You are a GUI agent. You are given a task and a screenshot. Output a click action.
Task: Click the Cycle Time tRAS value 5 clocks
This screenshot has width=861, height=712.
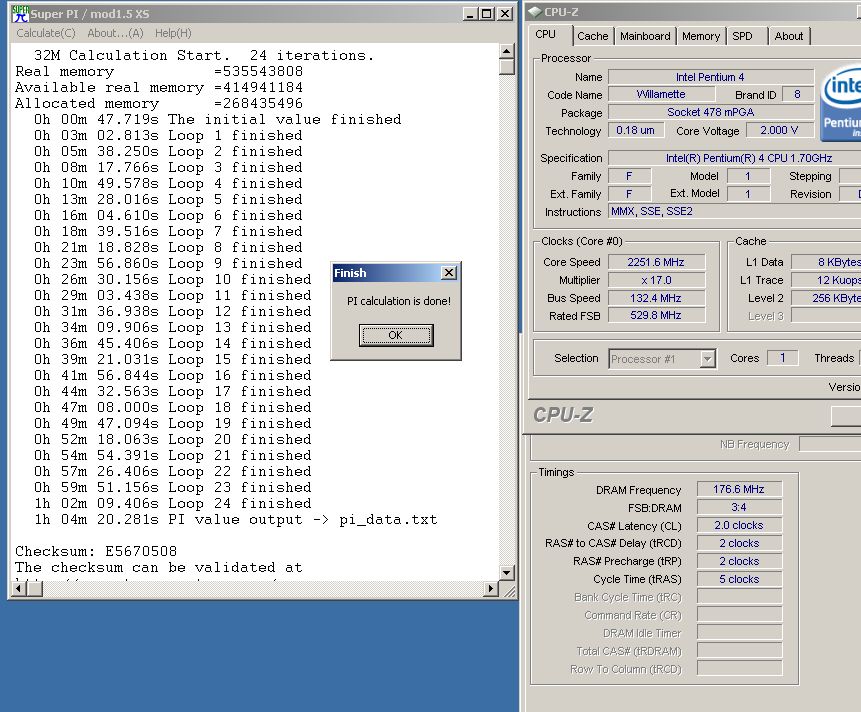[x=739, y=579]
